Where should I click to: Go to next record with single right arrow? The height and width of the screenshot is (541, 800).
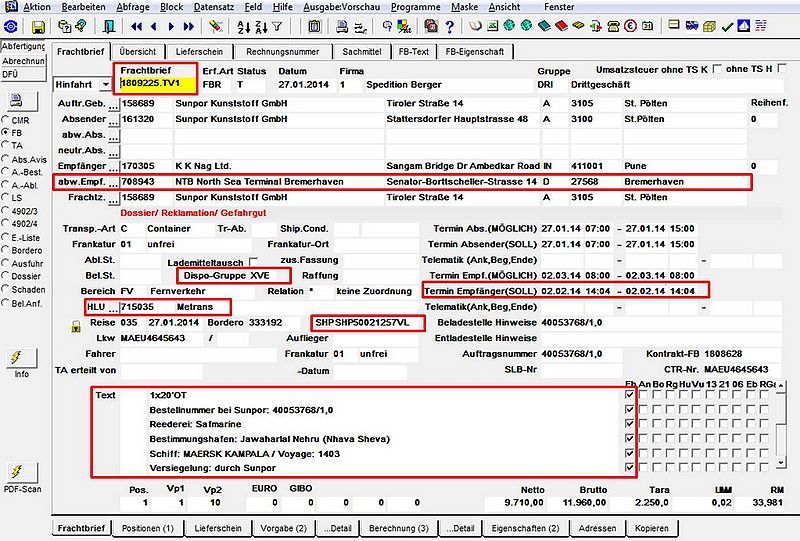(171, 27)
